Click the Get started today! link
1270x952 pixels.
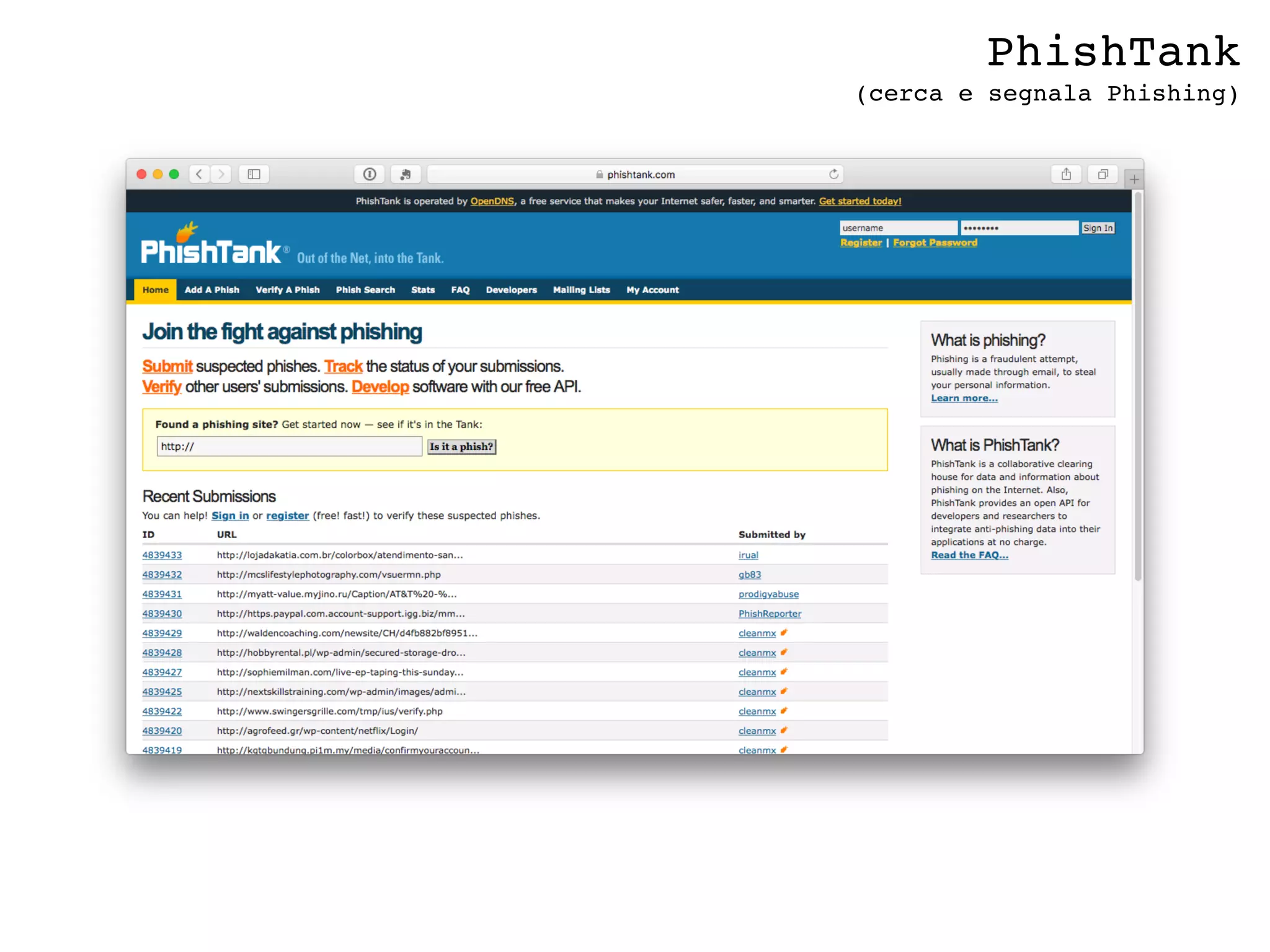860,201
